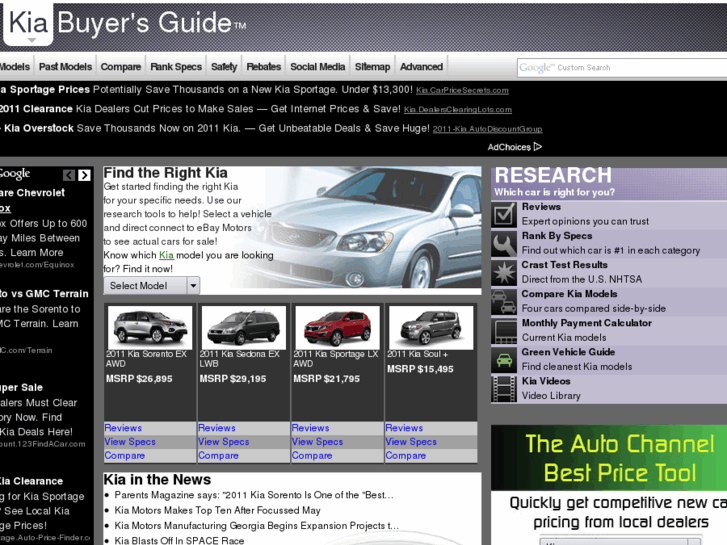Click the Reviews checkmark icon
Viewport: 727px width, 545px height.
[504, 215]
